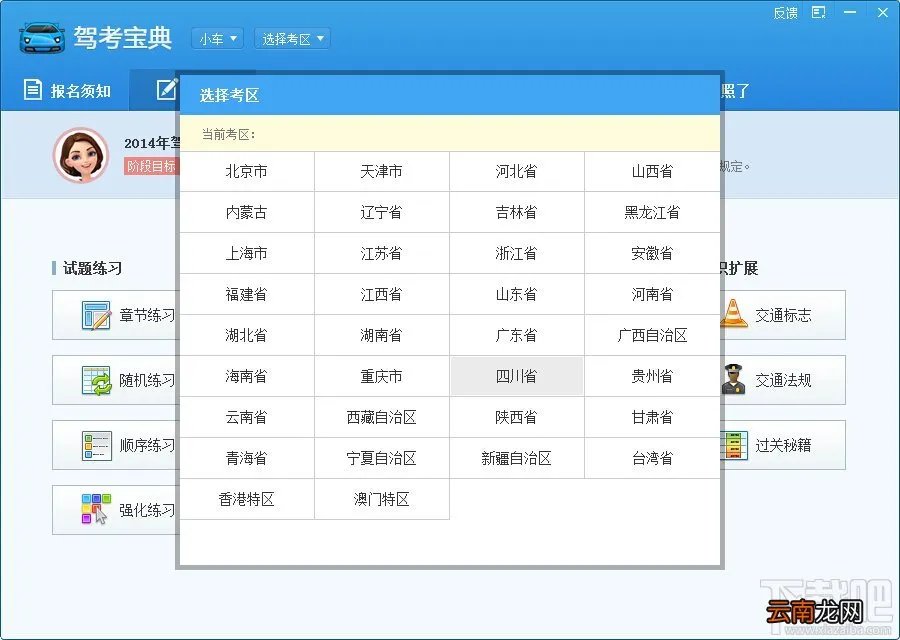Select the highlighted 四川省 cell
The width and height of the screenshot is (900, 640).
tap(517, 377)
